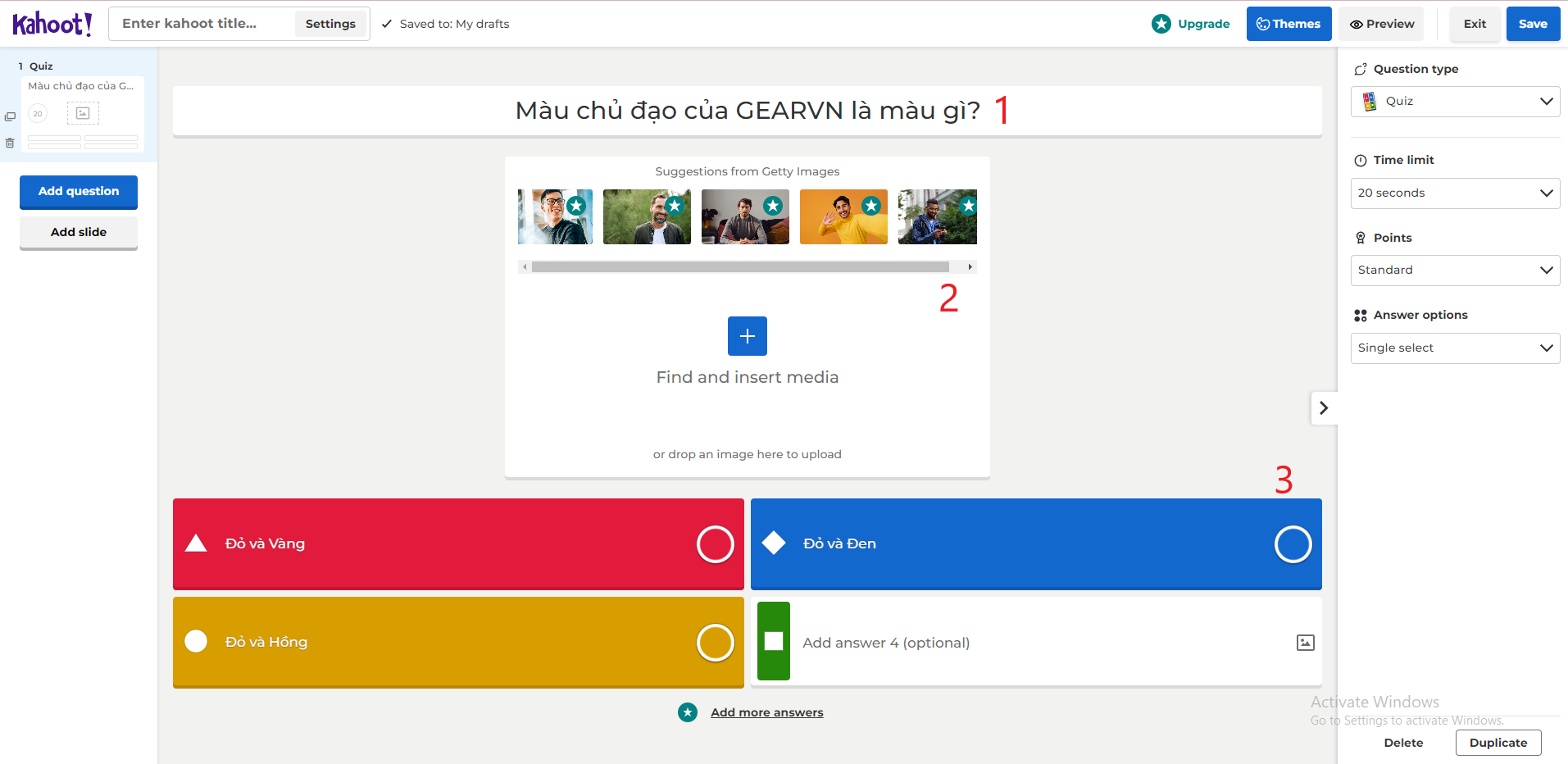1568x764 pixels.
Task: Click the medal icon by Points
Action: tap(1361, 238)
